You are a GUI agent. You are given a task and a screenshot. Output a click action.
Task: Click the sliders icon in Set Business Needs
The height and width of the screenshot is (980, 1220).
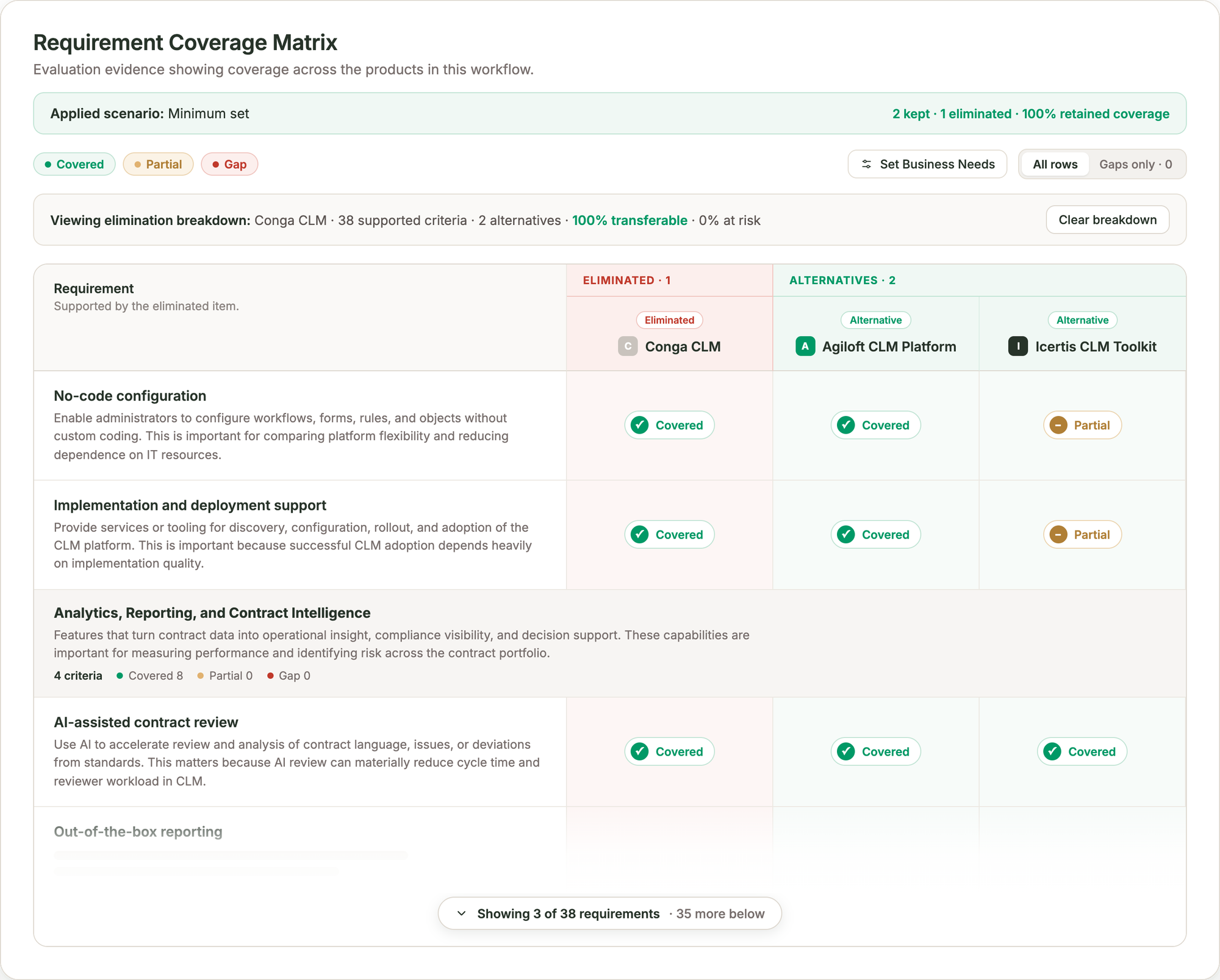(x=866, y=164)
